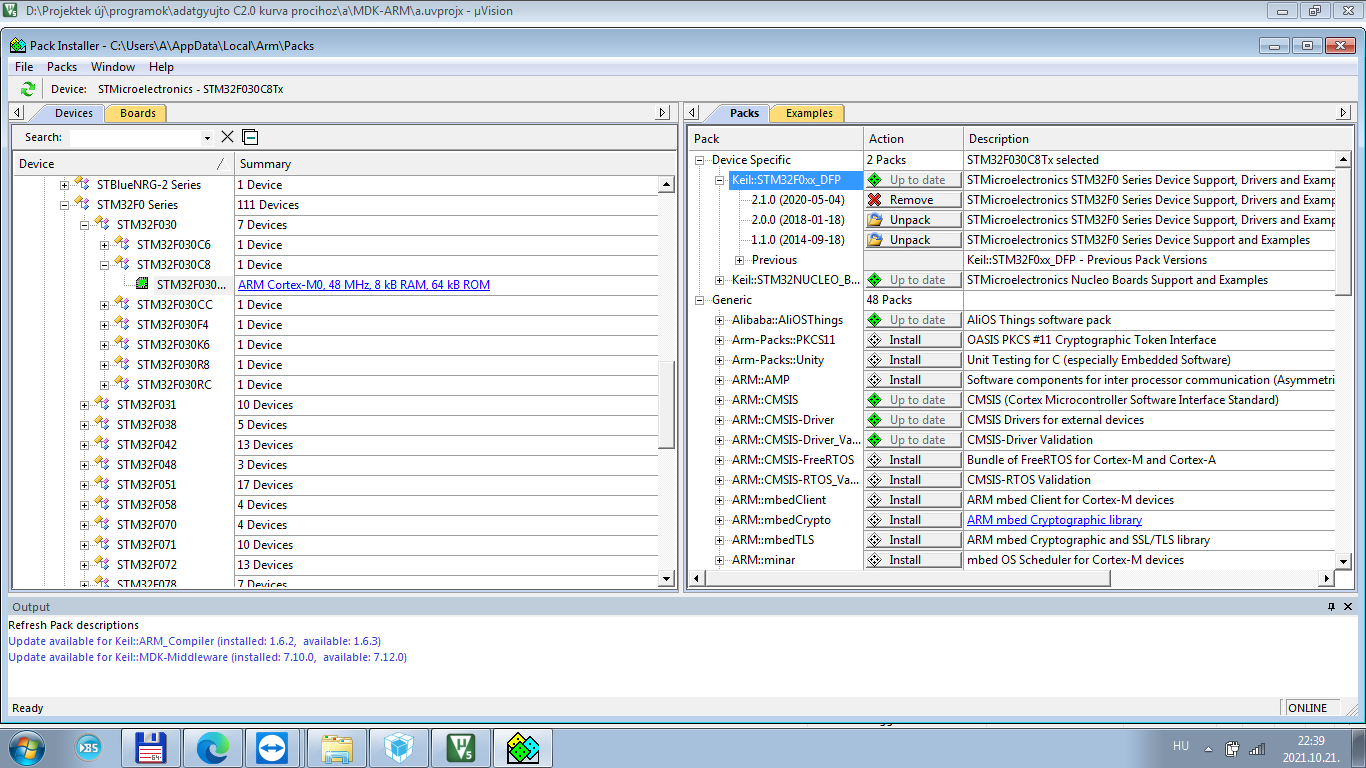The width and height of the screenshot is (1366, 768).
Task: Click Unpack for version 2.0.0 (2018-01-18)
Action: pos(913,220)
